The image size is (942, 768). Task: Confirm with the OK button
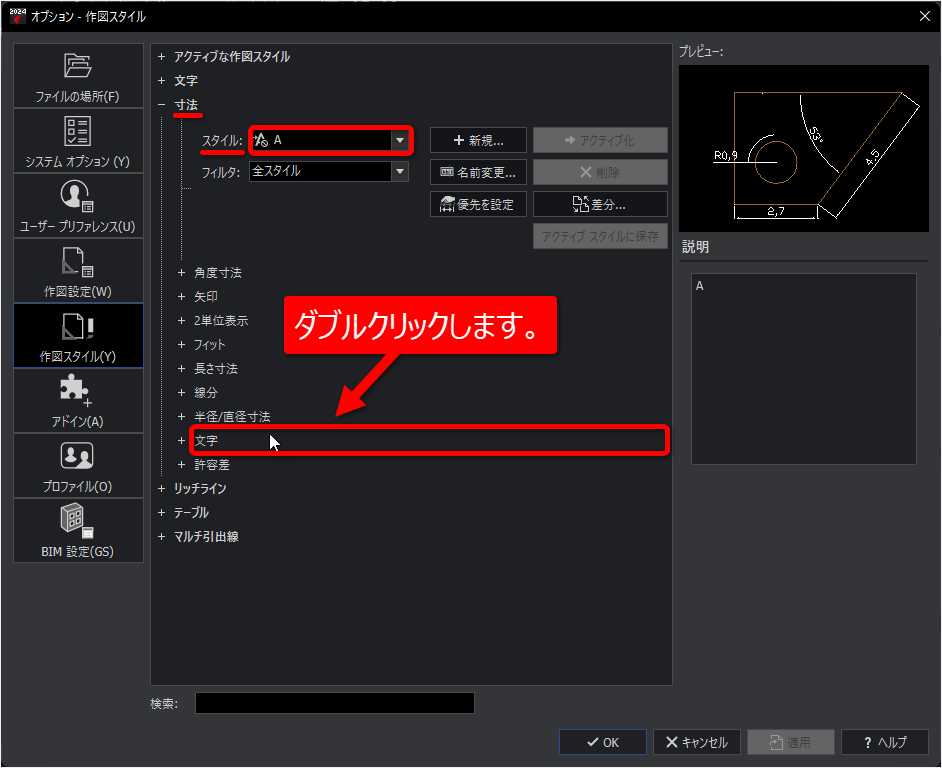(603, 742)
